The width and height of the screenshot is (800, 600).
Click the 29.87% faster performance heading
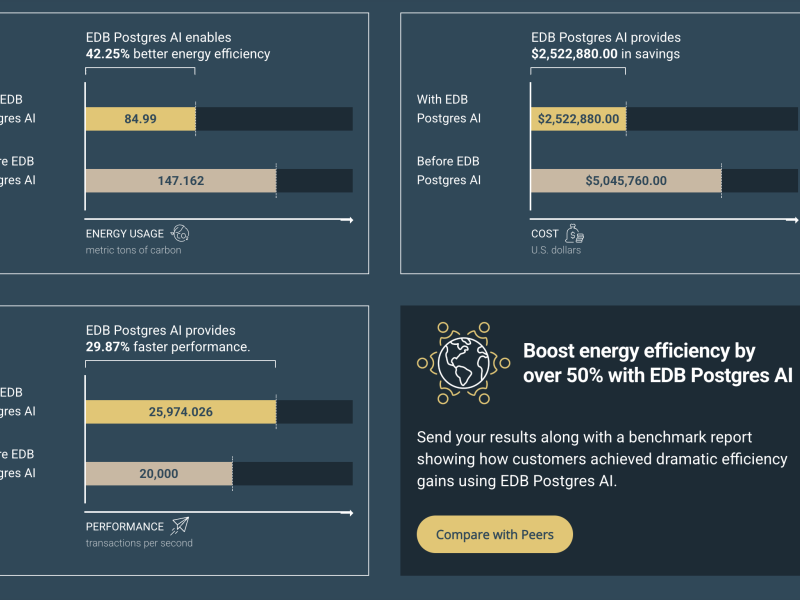pyautogui.click(x=167, y=339)
